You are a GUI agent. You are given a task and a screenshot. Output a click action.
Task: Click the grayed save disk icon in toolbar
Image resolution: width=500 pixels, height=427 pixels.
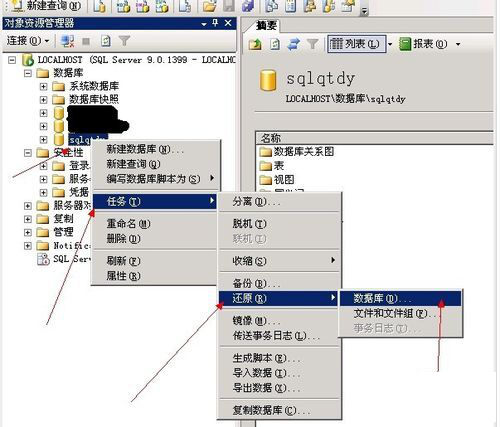[x=229, y=6]
